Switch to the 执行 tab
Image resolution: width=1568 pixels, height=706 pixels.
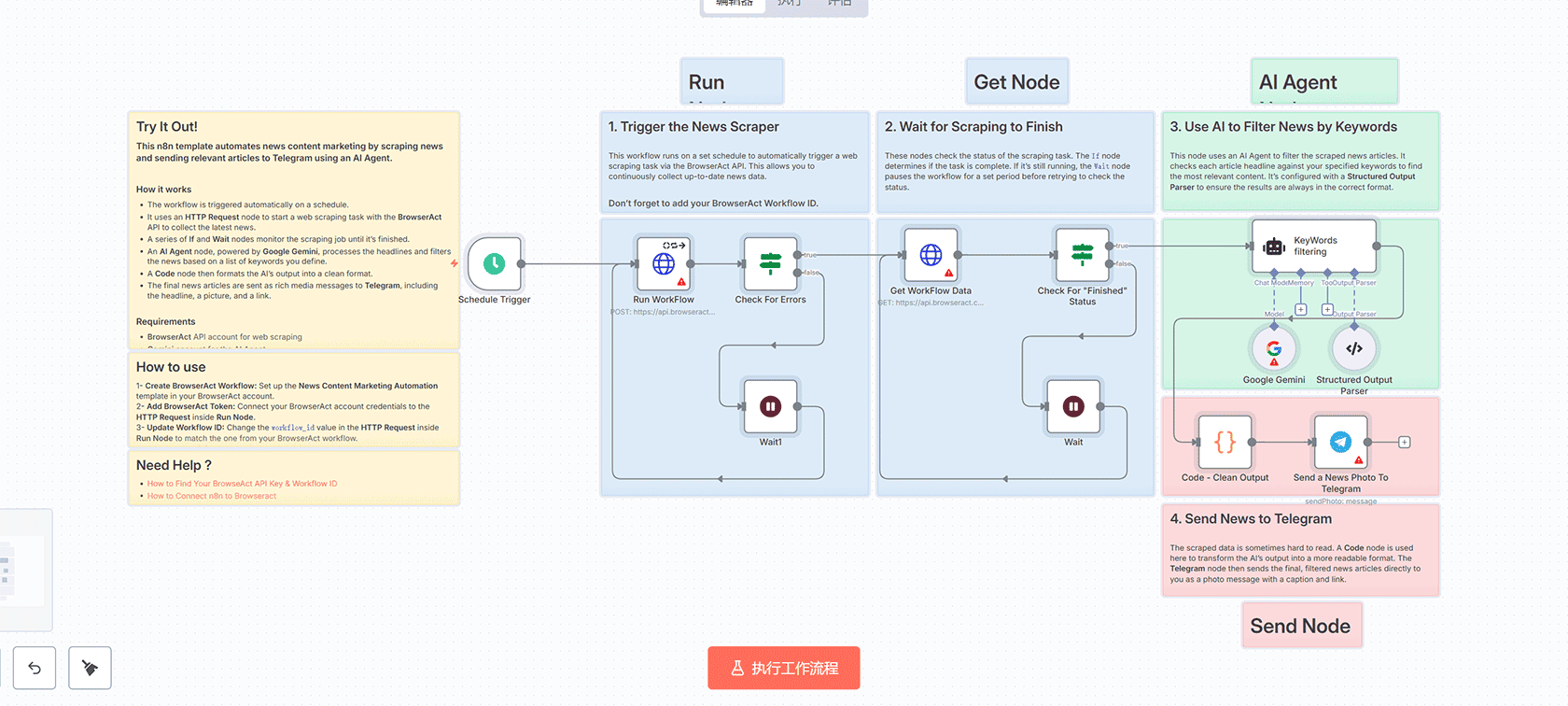pyautogui.click(x=790, y=4)
